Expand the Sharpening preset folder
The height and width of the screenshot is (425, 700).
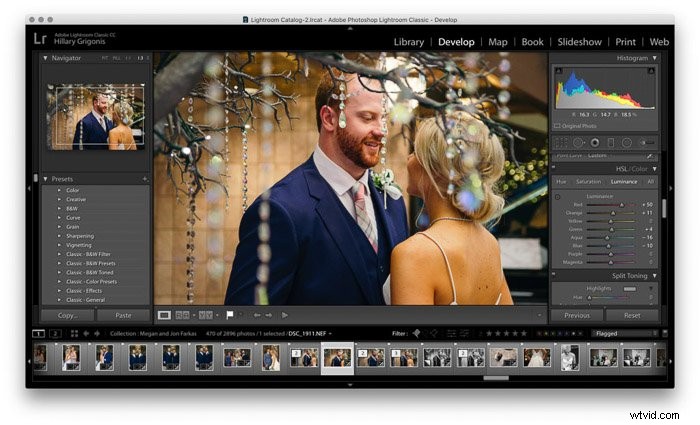coord(59,236)
